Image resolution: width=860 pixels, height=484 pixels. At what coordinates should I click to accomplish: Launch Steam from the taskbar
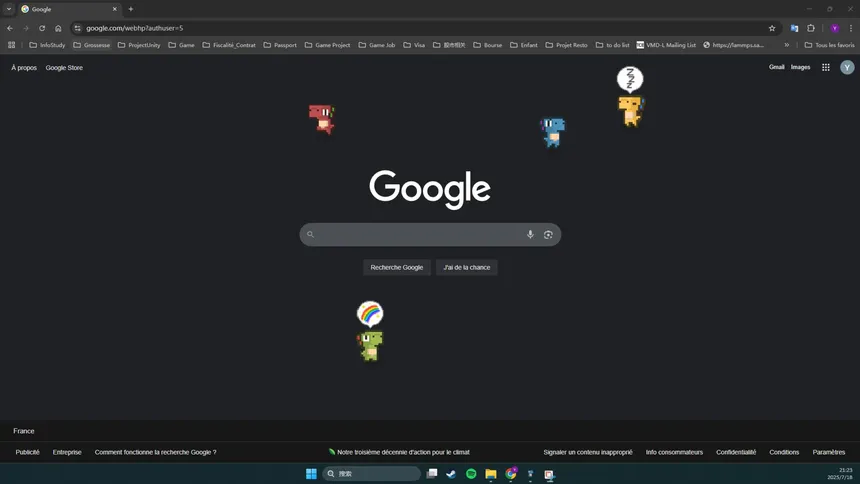point(451,474)
